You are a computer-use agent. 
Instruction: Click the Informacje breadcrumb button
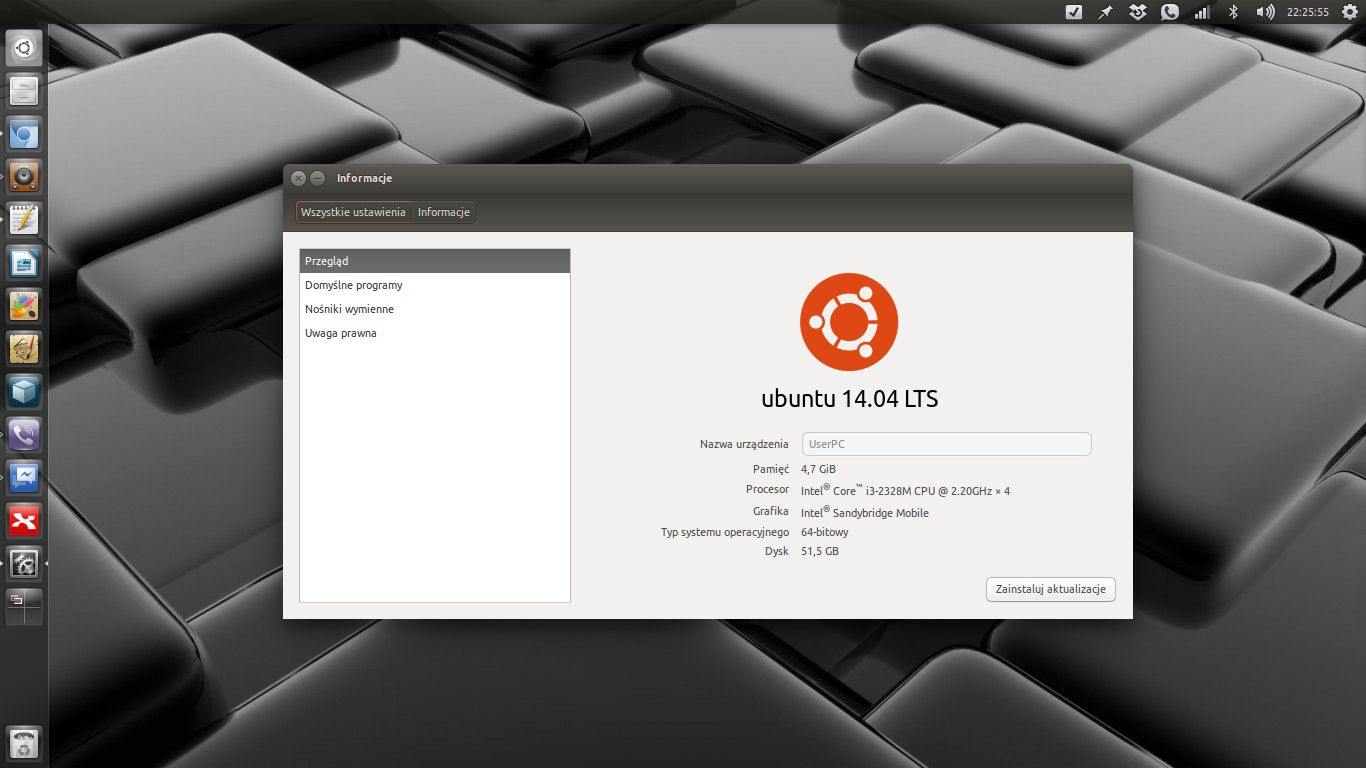[444, 212]
